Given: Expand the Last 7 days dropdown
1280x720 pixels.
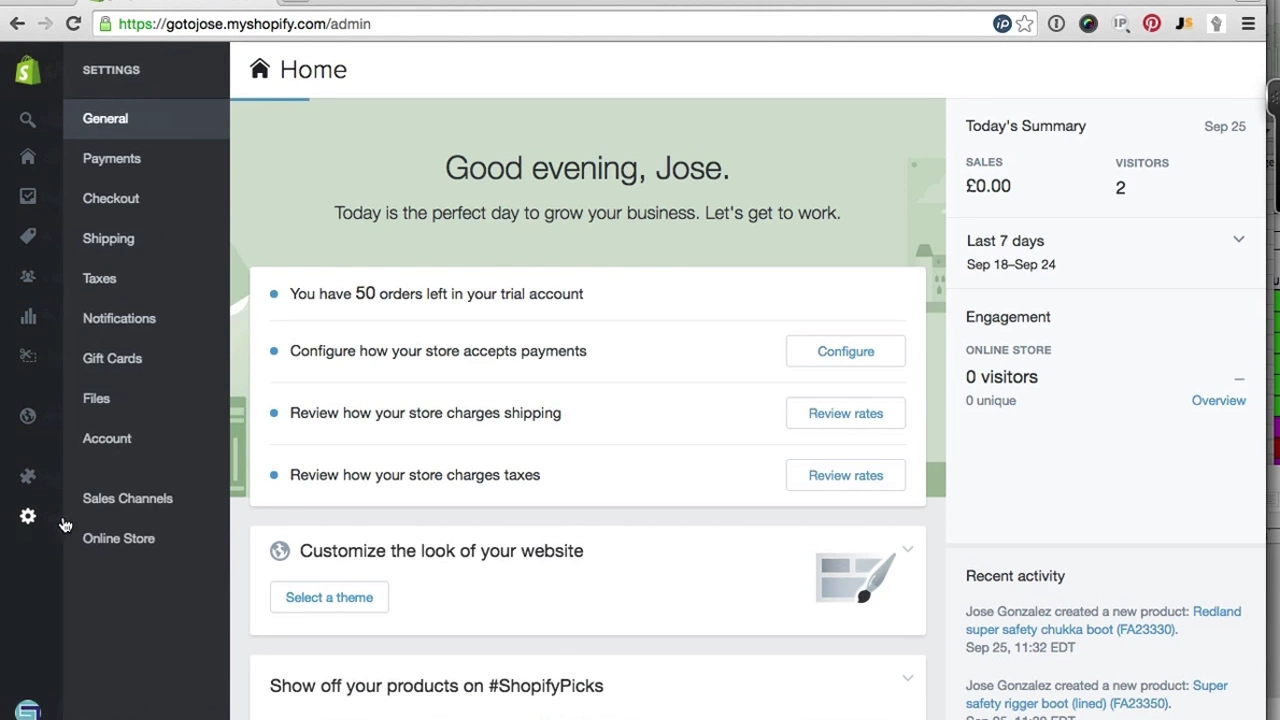Looking at the screenshot, I should click(1238, 240).
